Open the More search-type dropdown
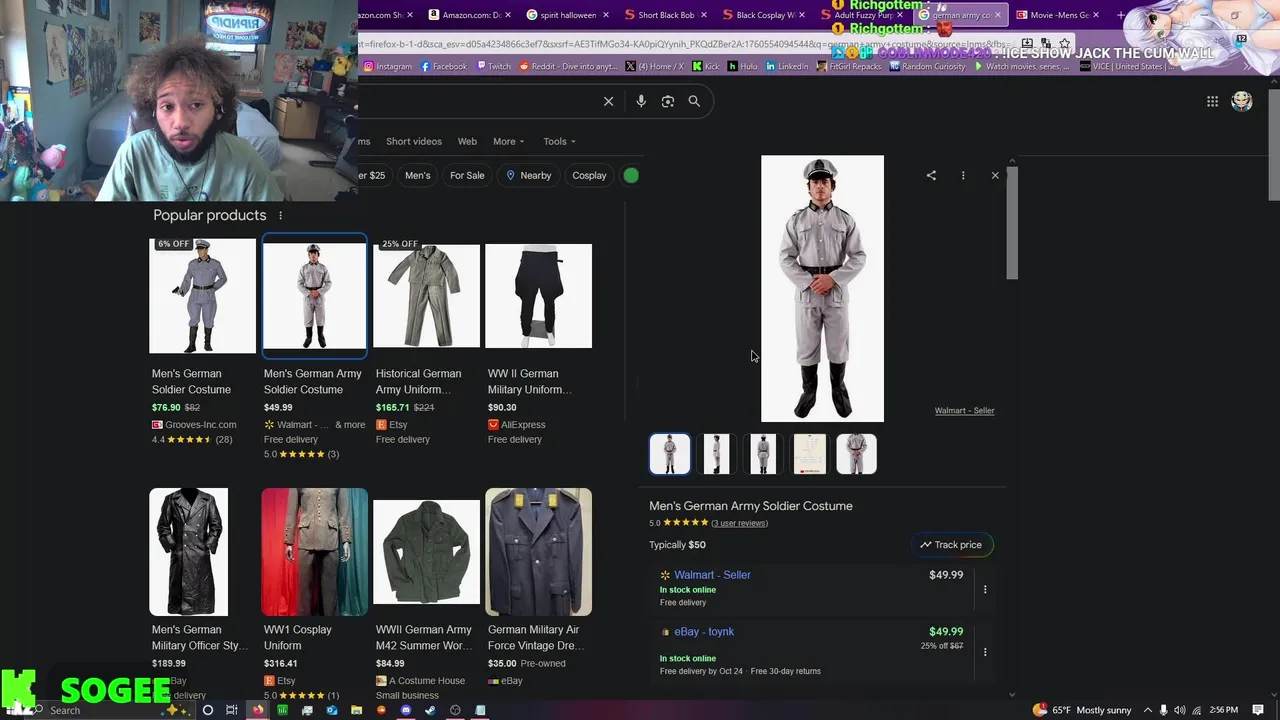 click(508, 141)
